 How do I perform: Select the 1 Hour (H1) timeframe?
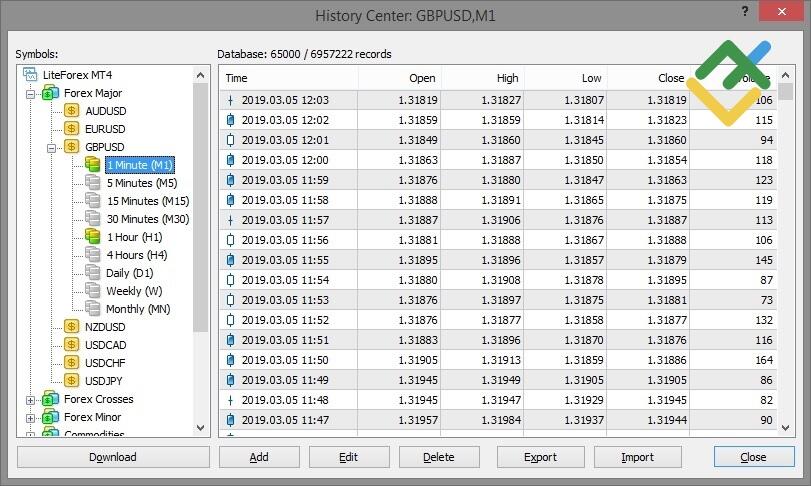(134, 237)
